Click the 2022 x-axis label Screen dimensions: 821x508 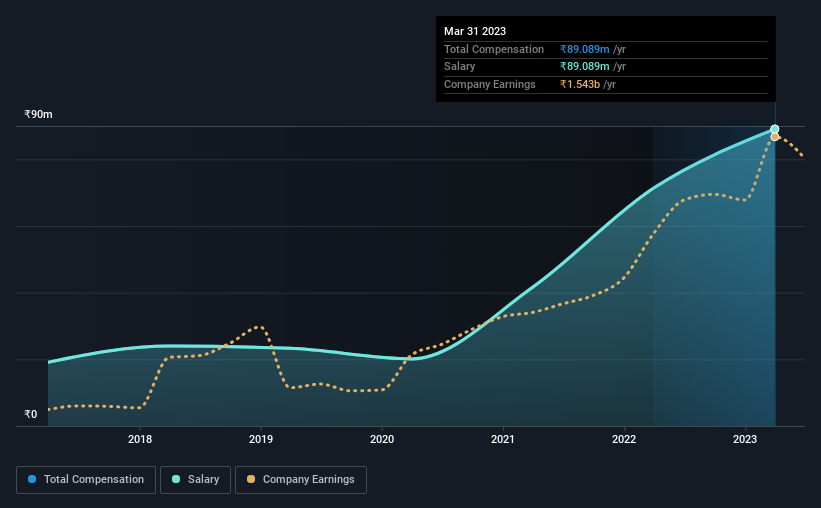pyautogui.click(x=624, y=439)
